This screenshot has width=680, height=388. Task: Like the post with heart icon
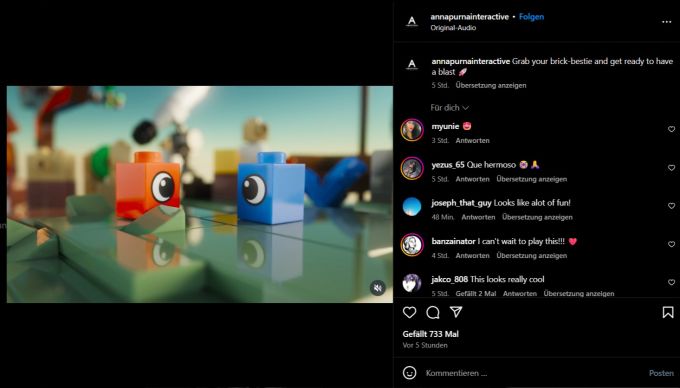[409, 312]
